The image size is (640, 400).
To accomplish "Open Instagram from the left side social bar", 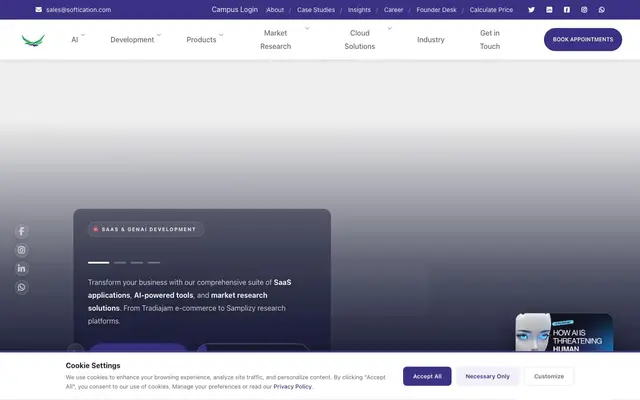I will click(22, 250).
